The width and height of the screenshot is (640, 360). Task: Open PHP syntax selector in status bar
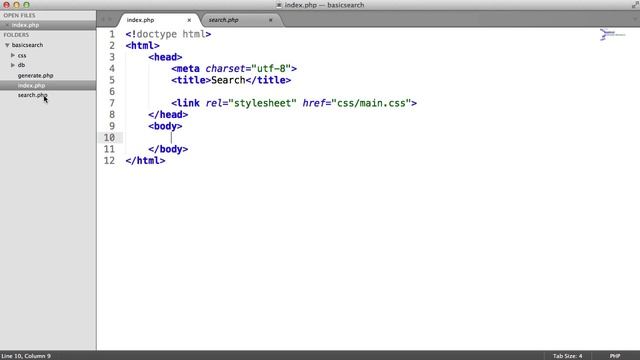[615, 356]
